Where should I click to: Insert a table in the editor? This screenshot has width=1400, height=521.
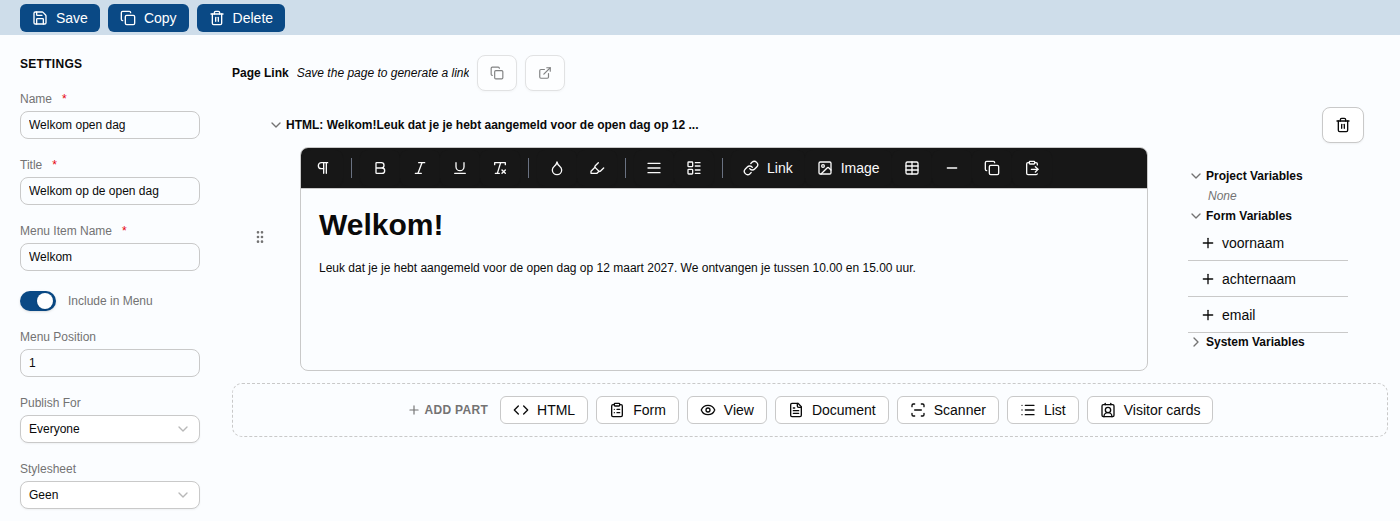pos(912,168)
